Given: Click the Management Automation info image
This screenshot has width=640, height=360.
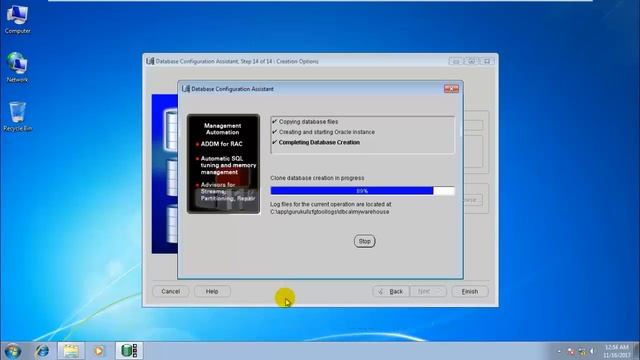Looking at the screenshot, I should click(223, 164).
